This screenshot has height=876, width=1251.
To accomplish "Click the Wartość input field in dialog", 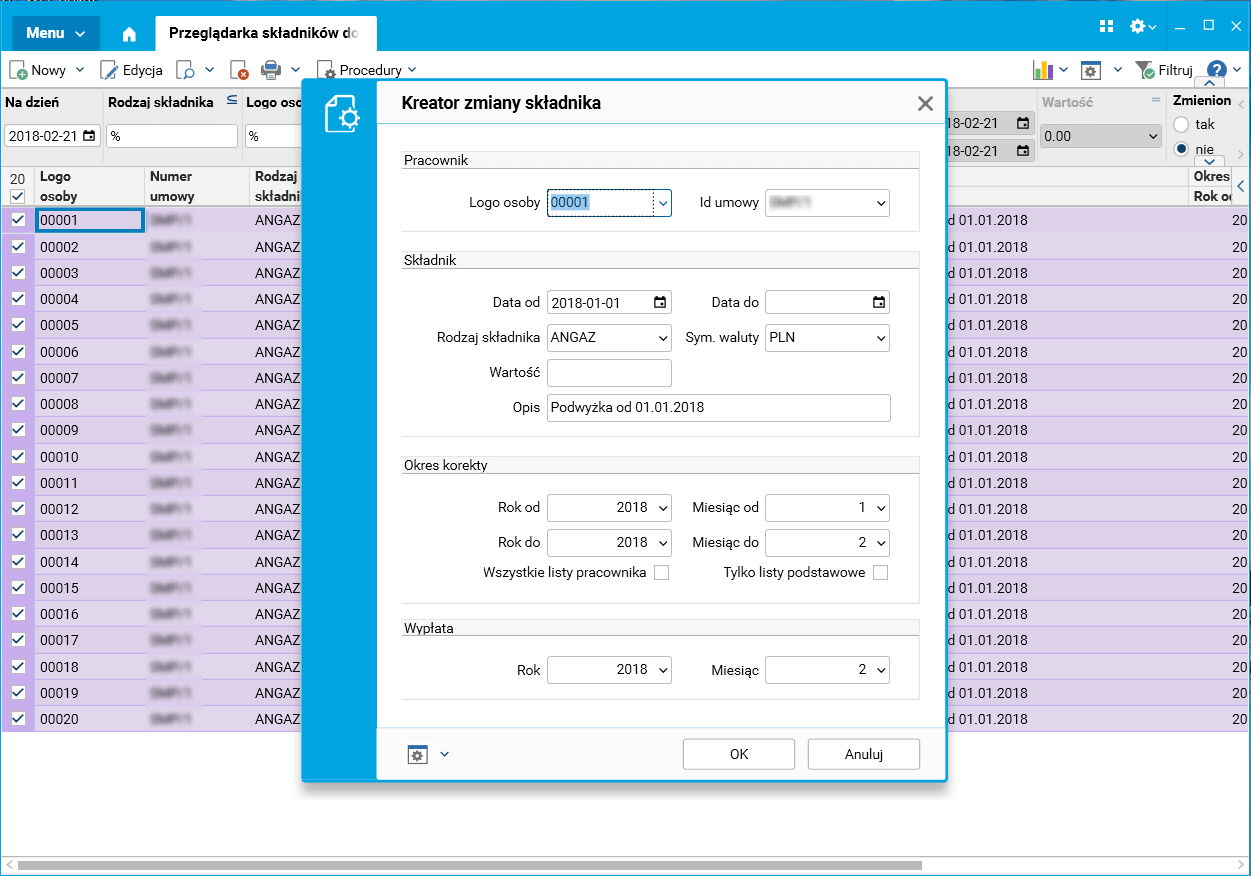I will tap(609, 373).
